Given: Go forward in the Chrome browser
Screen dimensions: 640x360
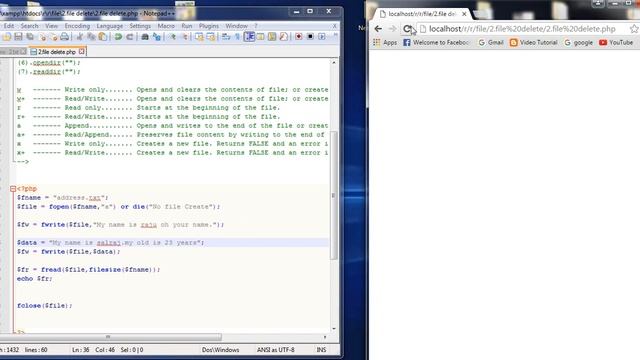Looking at the screenshot, I should 392,29.
